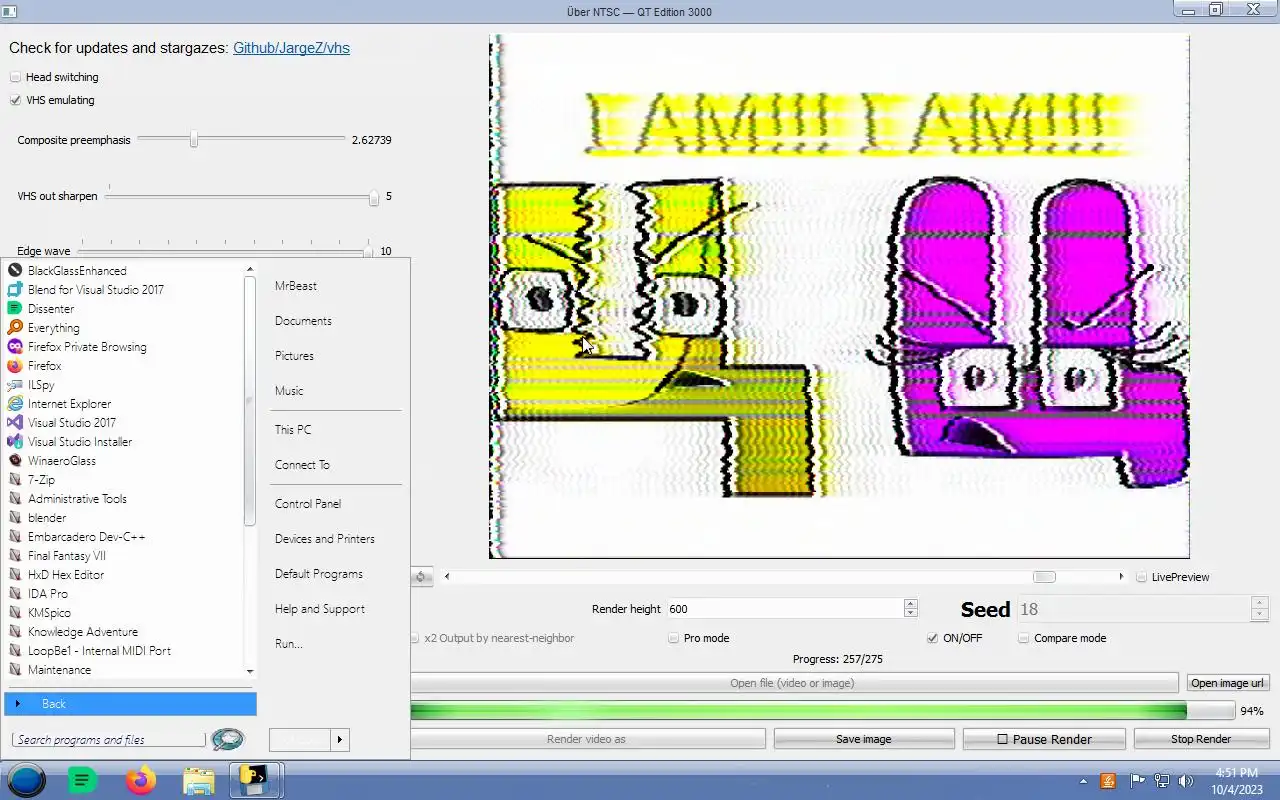Open Dissenter from the taskbar
The image size is (1280, 800).
click(82, 780)
